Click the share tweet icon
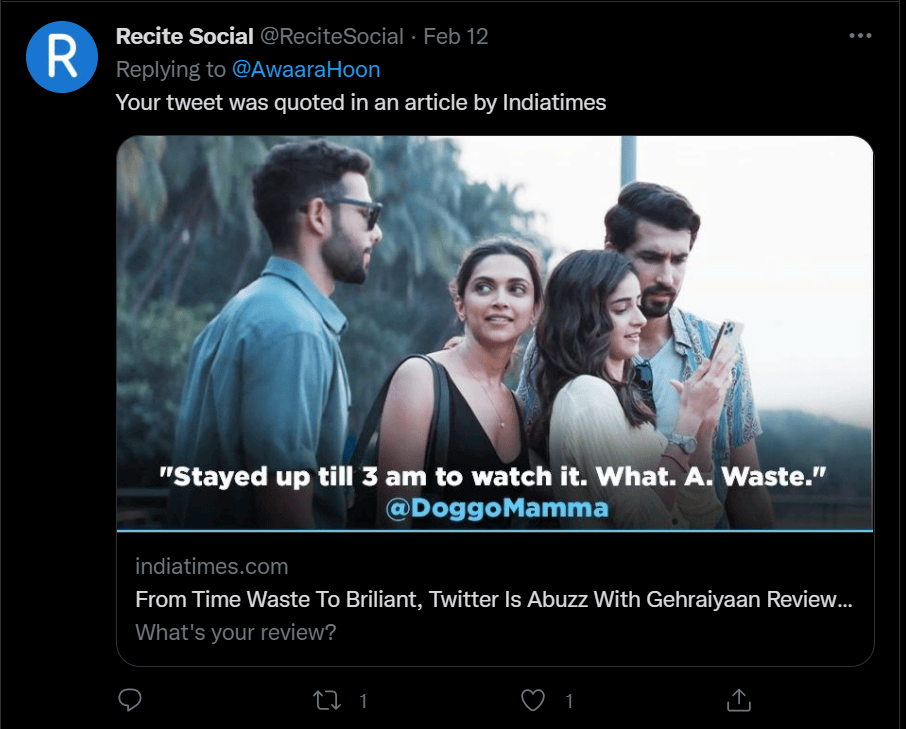The width and height of the screenshot is (906, 729). tap(738, 700)
